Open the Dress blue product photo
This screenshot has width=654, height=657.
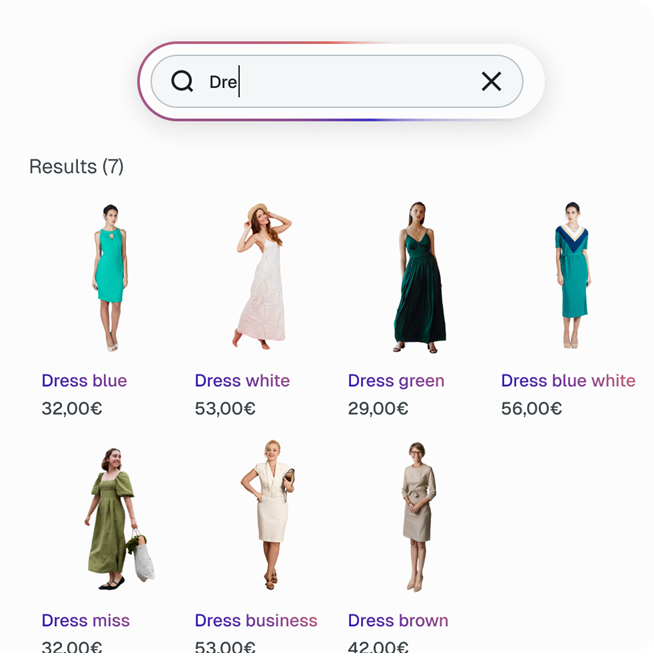[x=110, y=277]
